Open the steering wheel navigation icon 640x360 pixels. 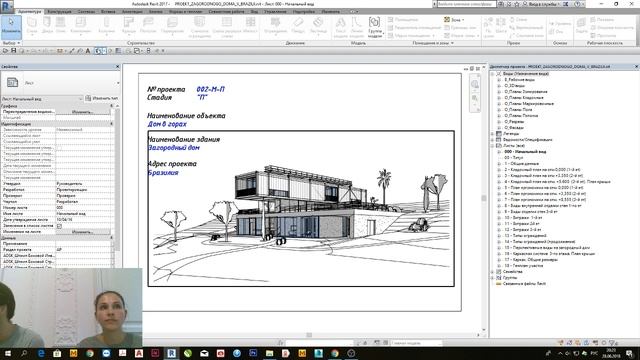(x=475, y=84)
